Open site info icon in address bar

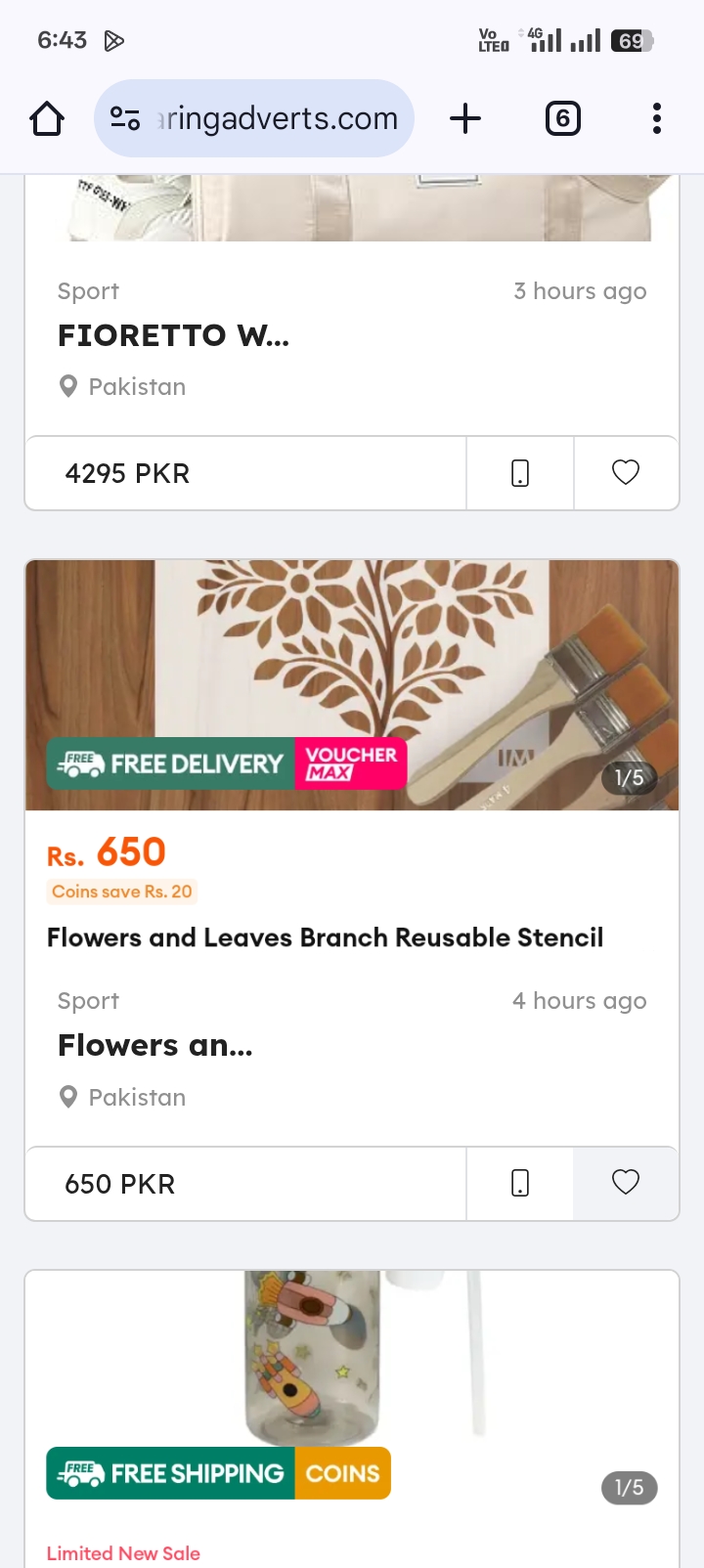click(x=125, y=119)
